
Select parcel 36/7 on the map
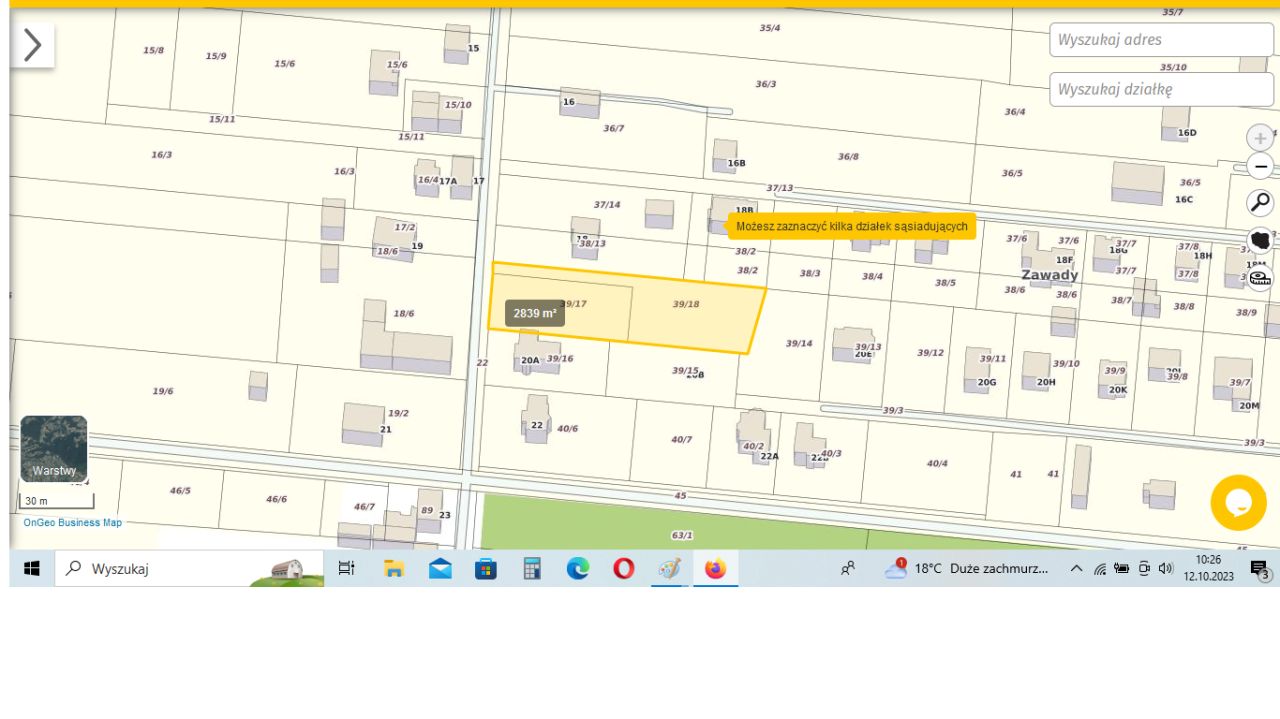tap(614, 128)
